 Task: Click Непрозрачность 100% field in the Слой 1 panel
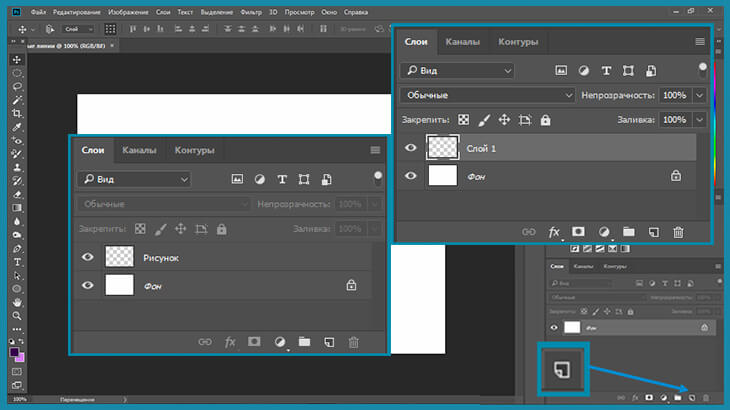point(675,95)
